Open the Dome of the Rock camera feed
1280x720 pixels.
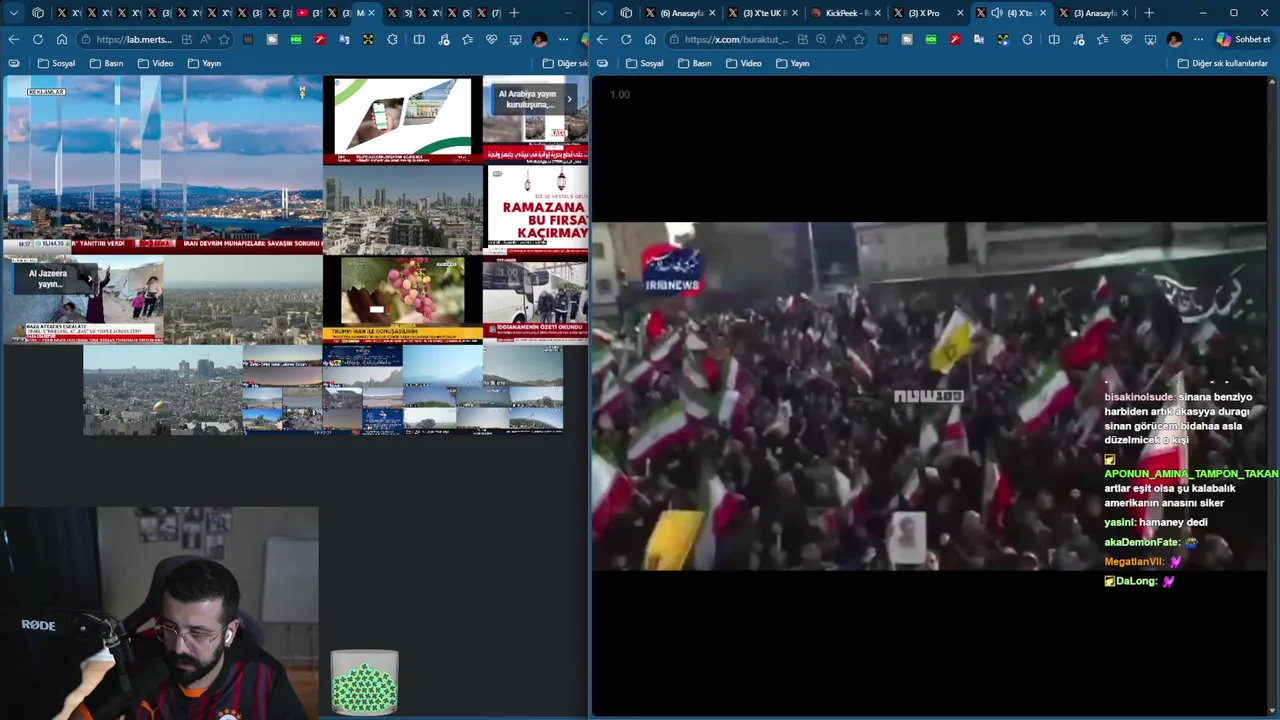[163, 390]
